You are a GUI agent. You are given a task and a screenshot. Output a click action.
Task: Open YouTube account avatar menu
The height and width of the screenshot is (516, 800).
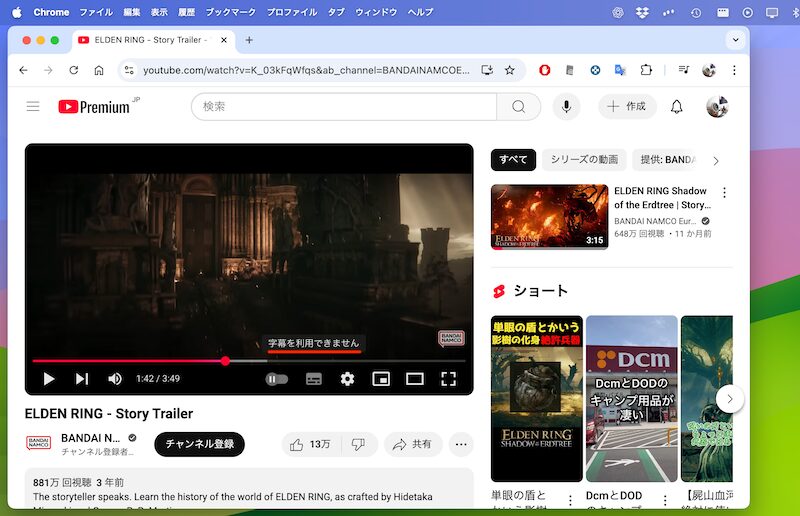click(717, 107)
